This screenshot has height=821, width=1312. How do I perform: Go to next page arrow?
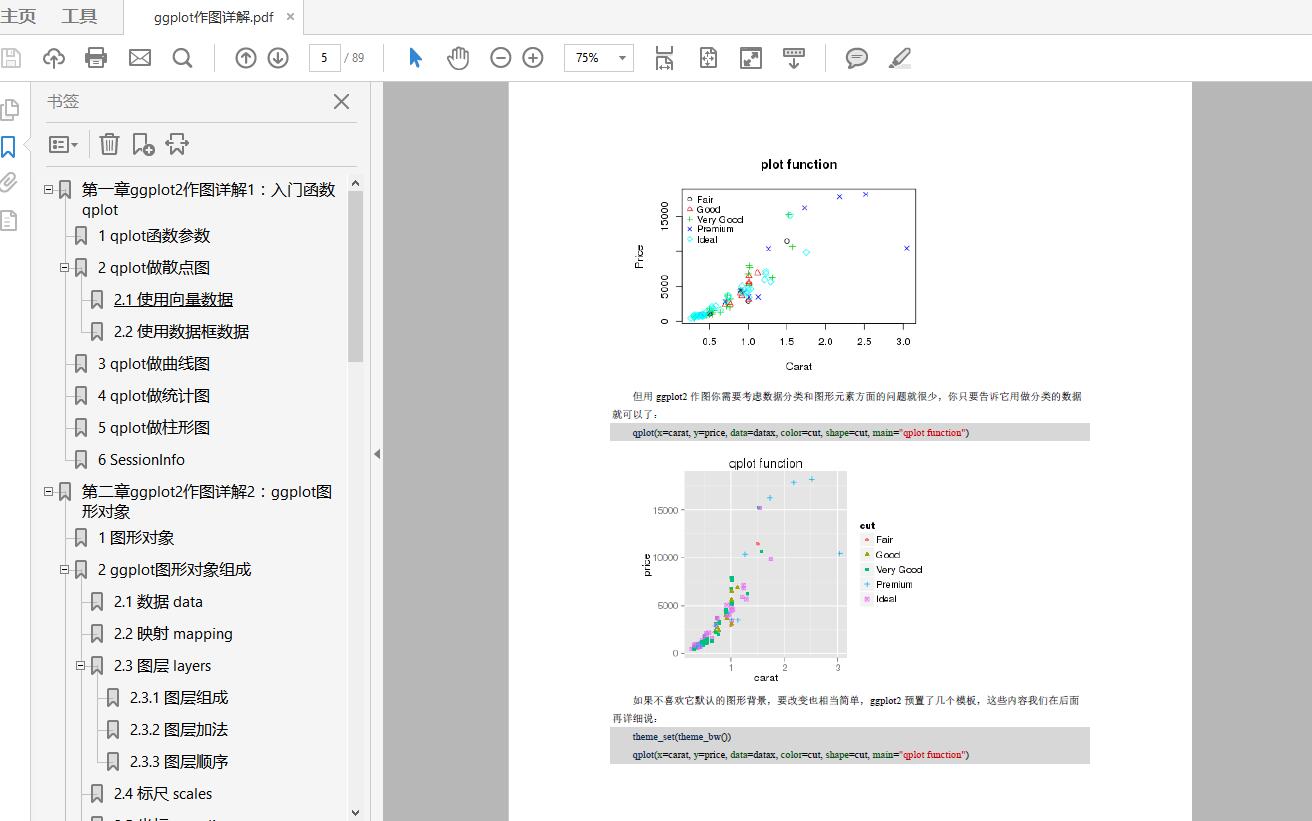278,58
